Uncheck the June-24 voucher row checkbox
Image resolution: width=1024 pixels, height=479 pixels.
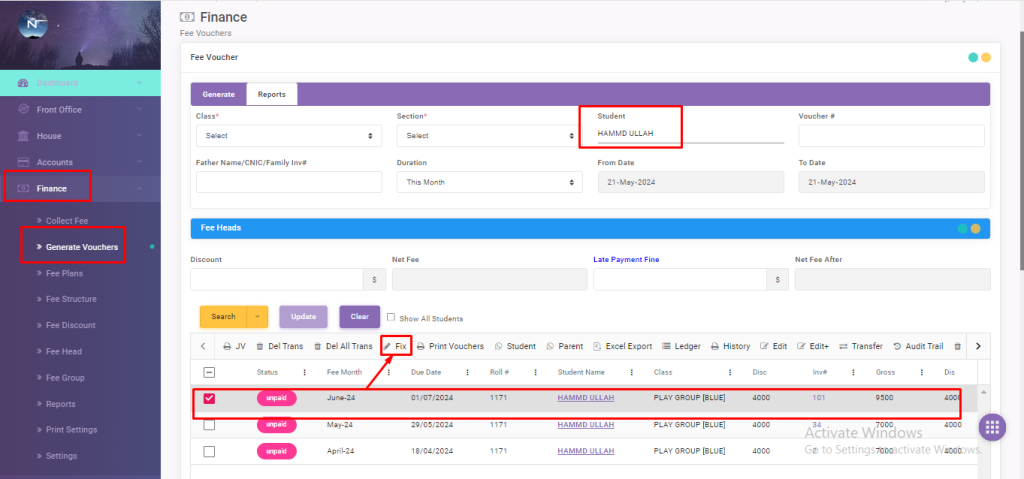[x=209, y=398]
